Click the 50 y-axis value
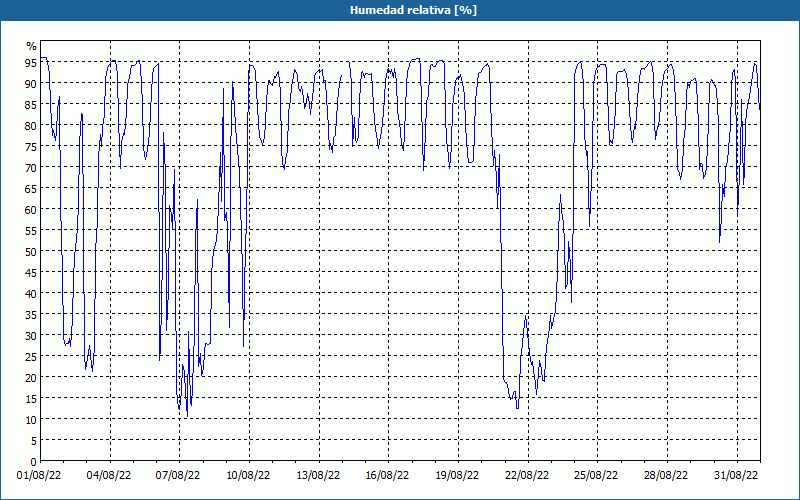 point(31,252)
